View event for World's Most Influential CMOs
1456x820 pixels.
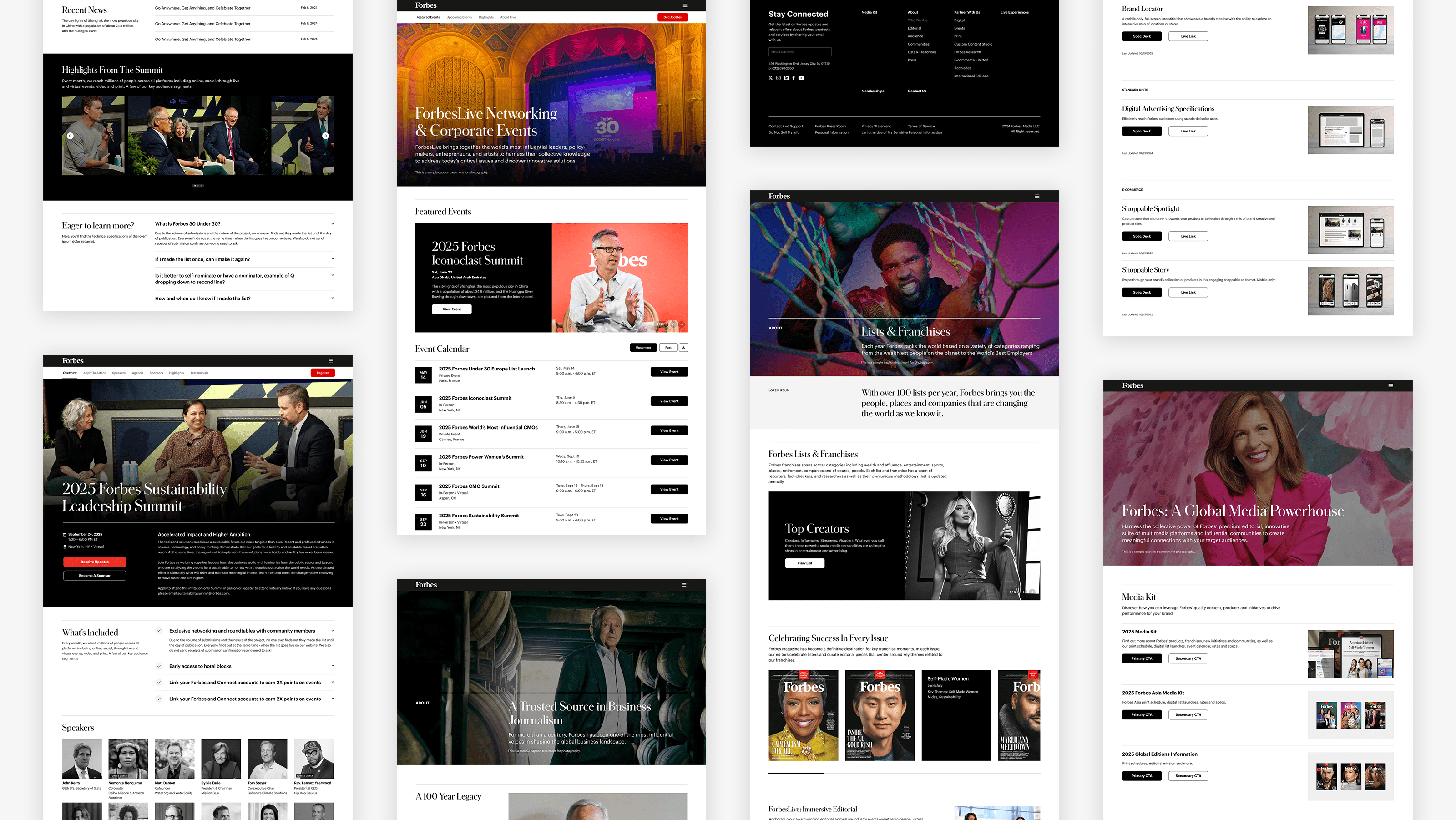(669, 430)
